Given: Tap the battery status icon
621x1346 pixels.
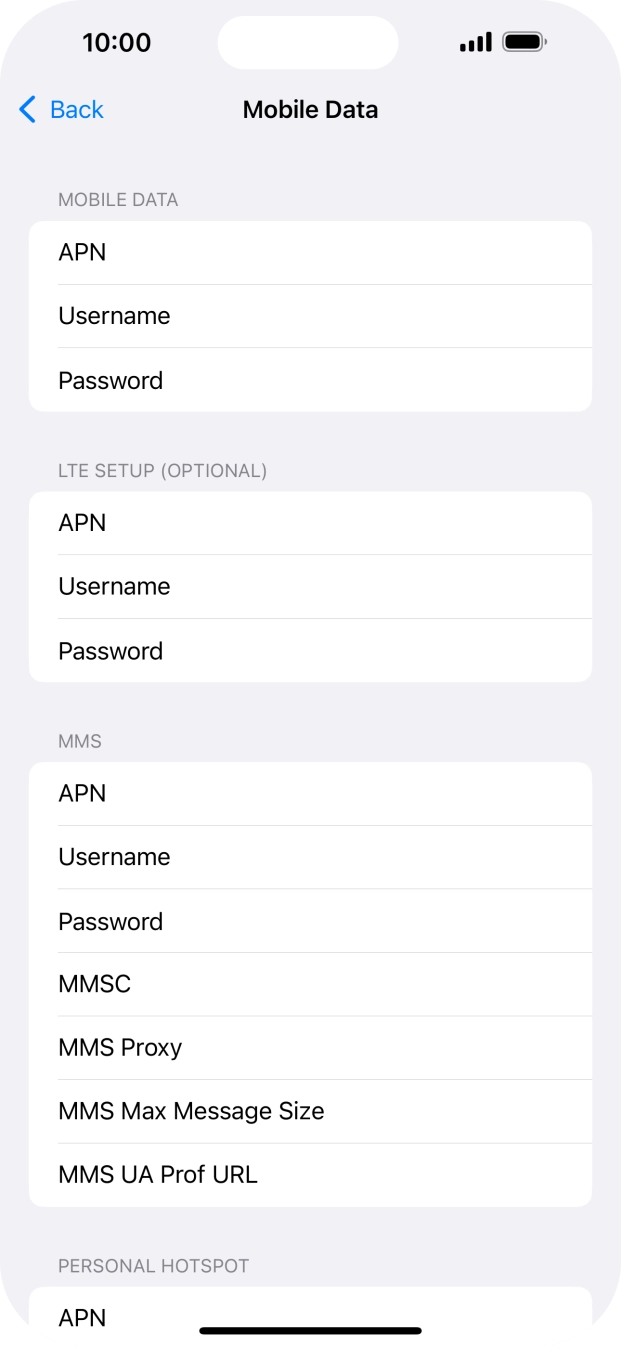Looking at the screenshot, I should tap(524, 41).
